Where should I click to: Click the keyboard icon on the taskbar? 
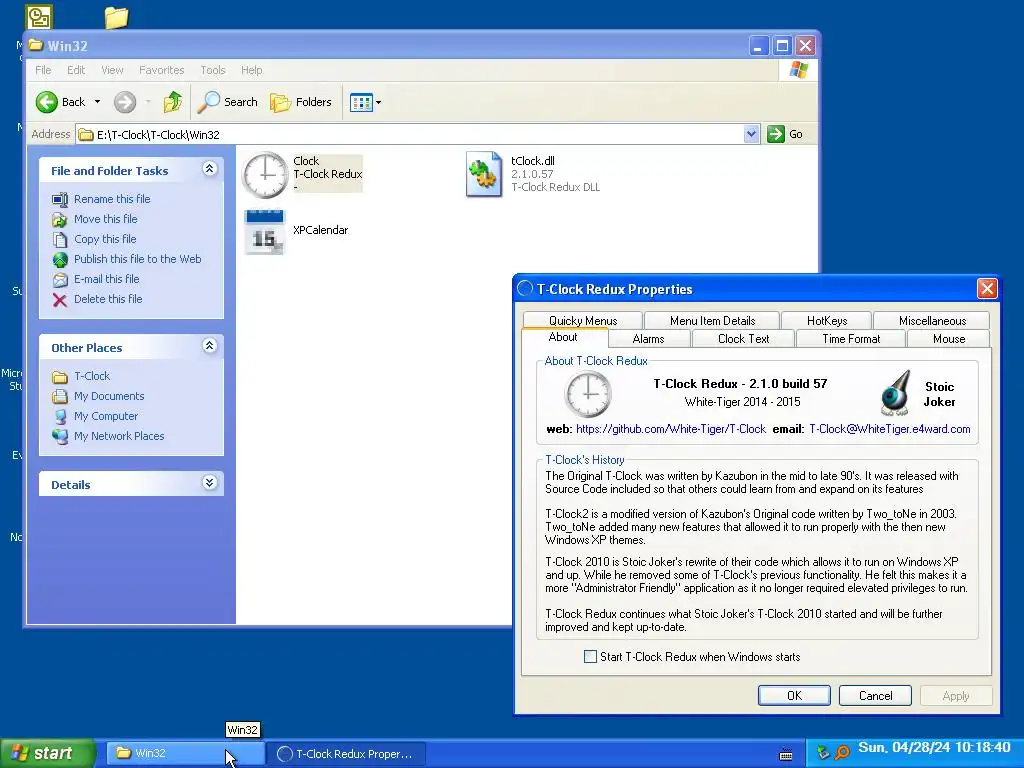coord(786,754)
